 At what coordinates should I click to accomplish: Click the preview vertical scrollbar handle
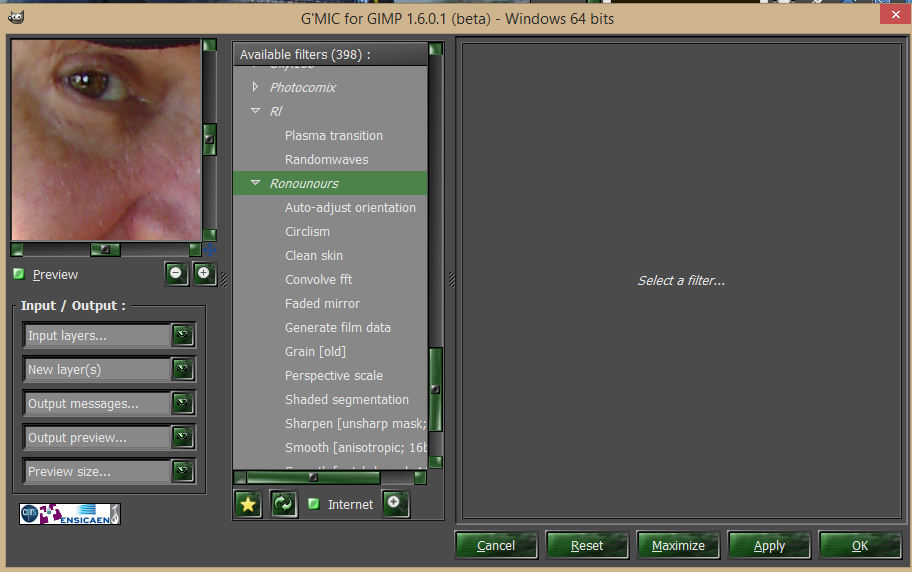209,140
